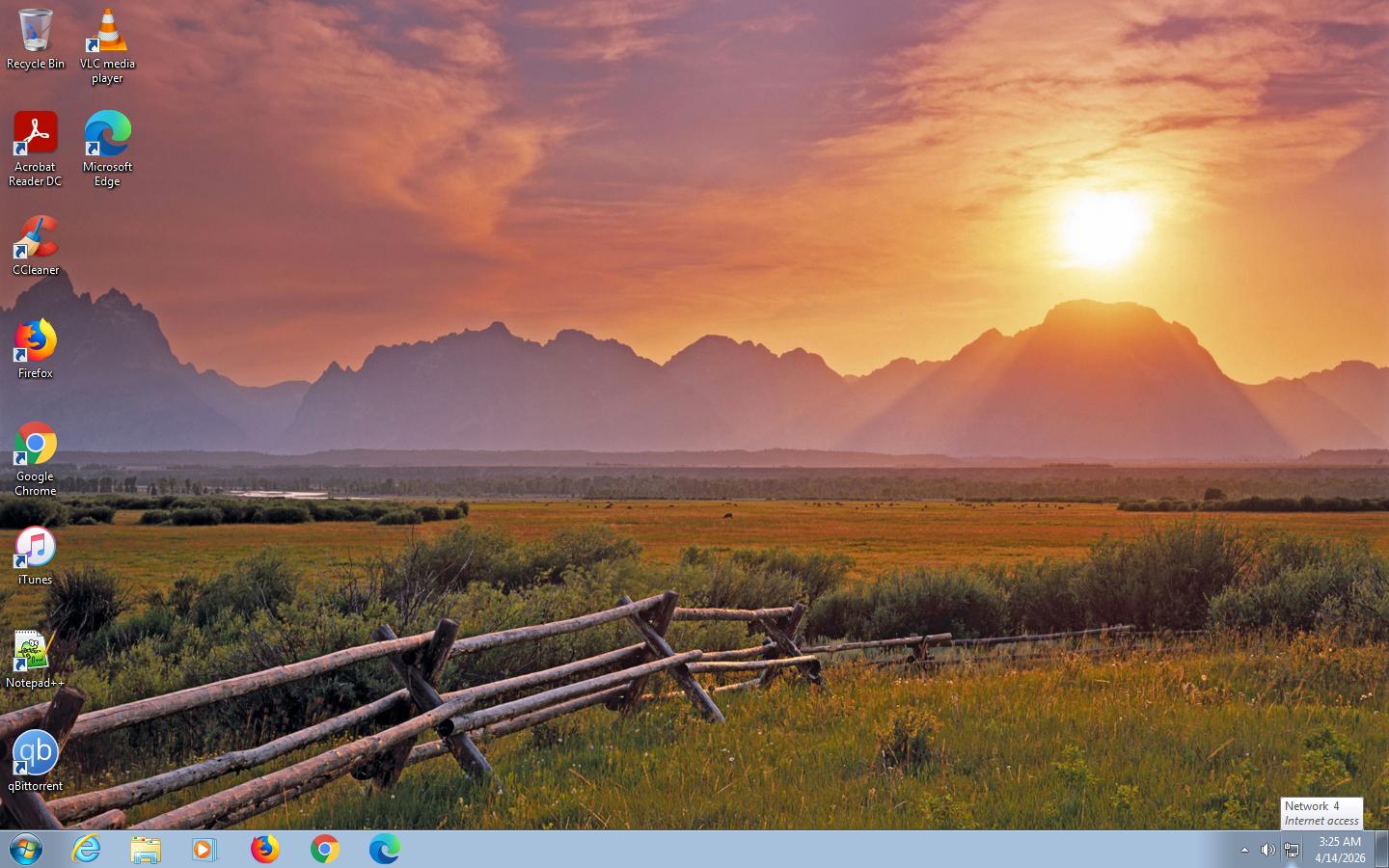This screenshot has width=1389, height=868.
Task: Open Windows Explorer from the taskbar
Action: point(146,850)
